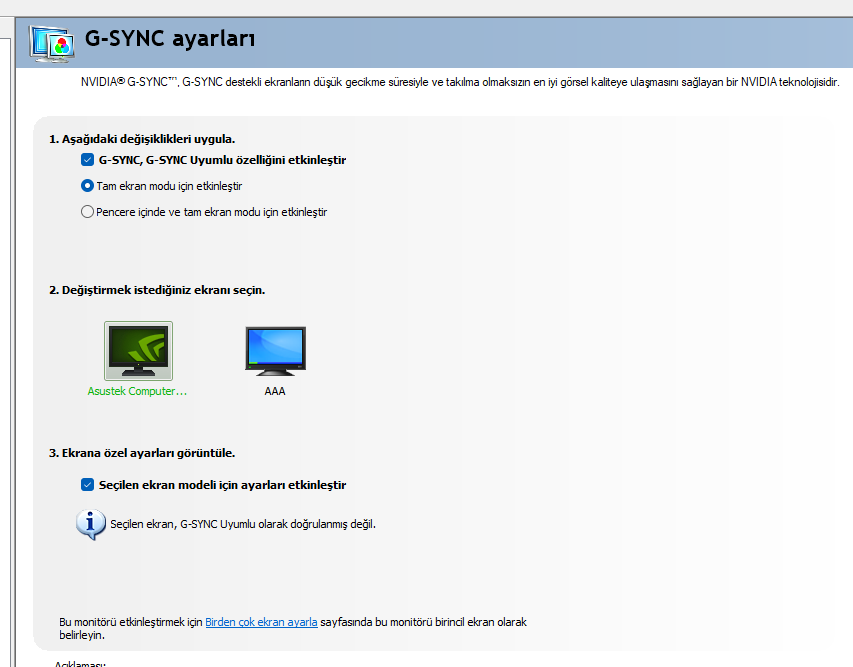This screenshot has height=667, width=853.
Task: Click the G-SYNC ayarları page title
Action: click(x=170, y=39)
